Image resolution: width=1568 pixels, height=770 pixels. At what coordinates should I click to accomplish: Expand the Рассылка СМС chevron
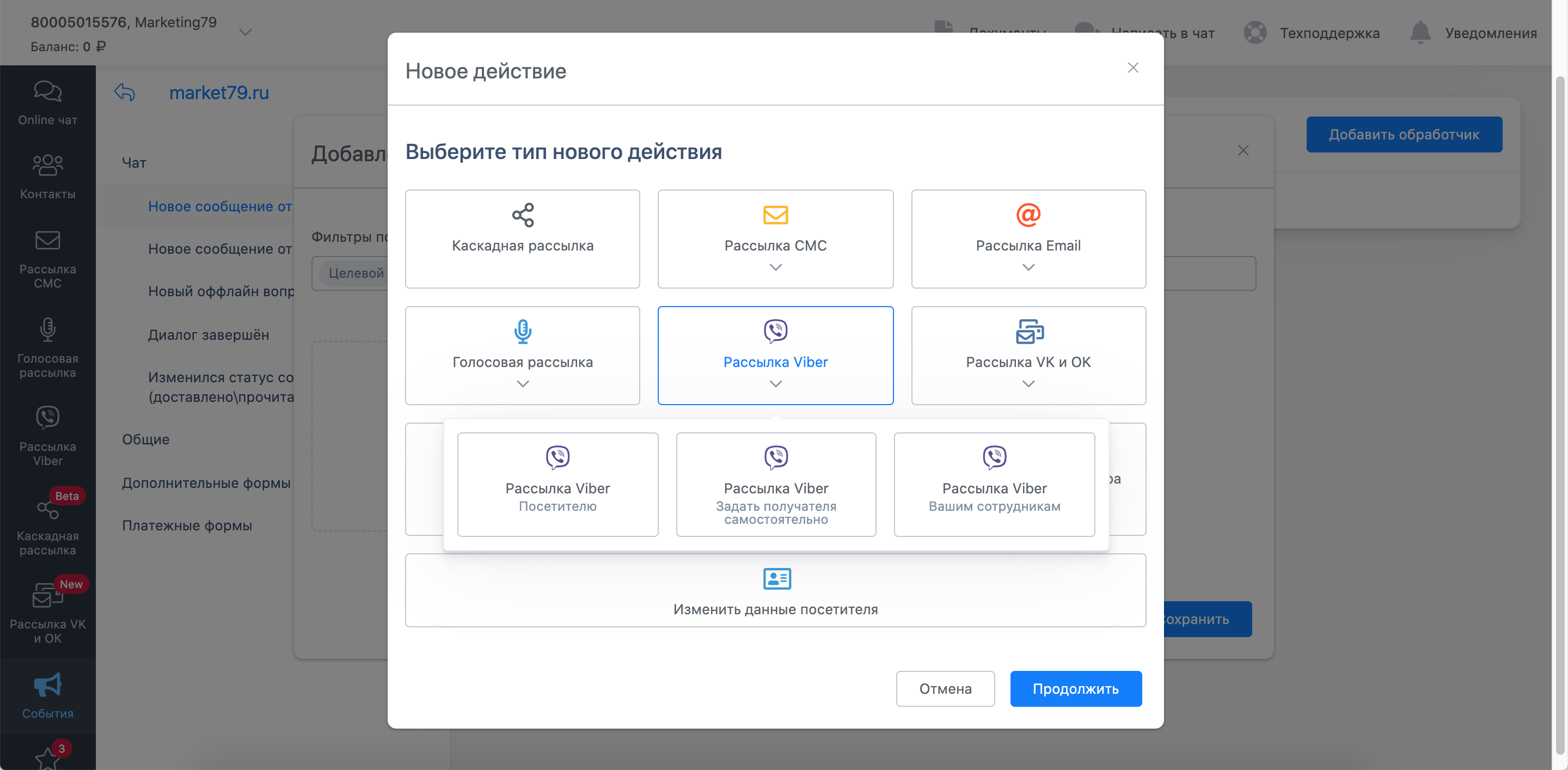click(x=775, y=267)
